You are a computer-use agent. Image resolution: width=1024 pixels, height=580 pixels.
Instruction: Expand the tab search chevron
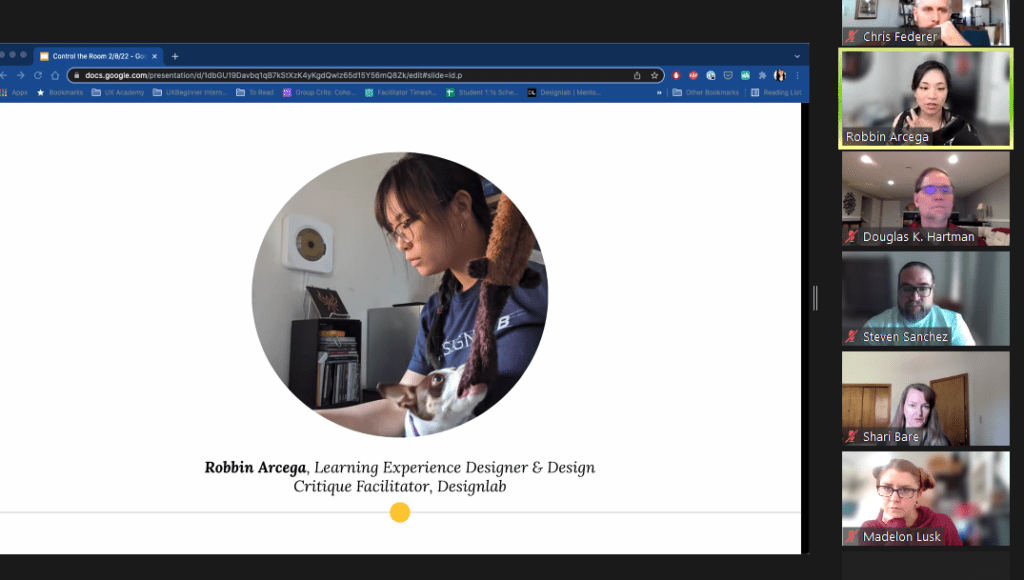click(798, 56)
